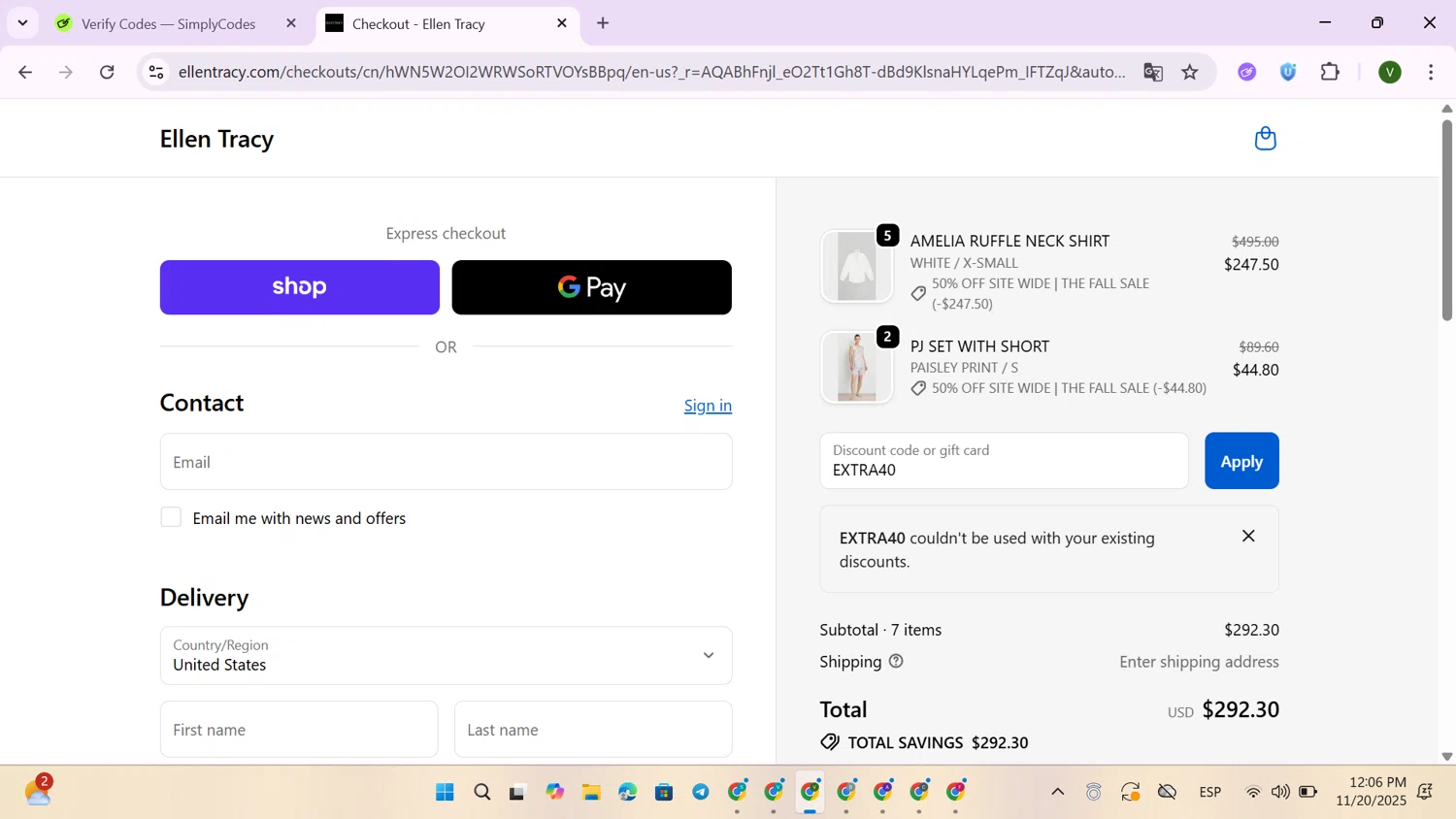Open Task View on the taskbar
The width and height of the screenshot is (1456, 819).
coord(517,792)
